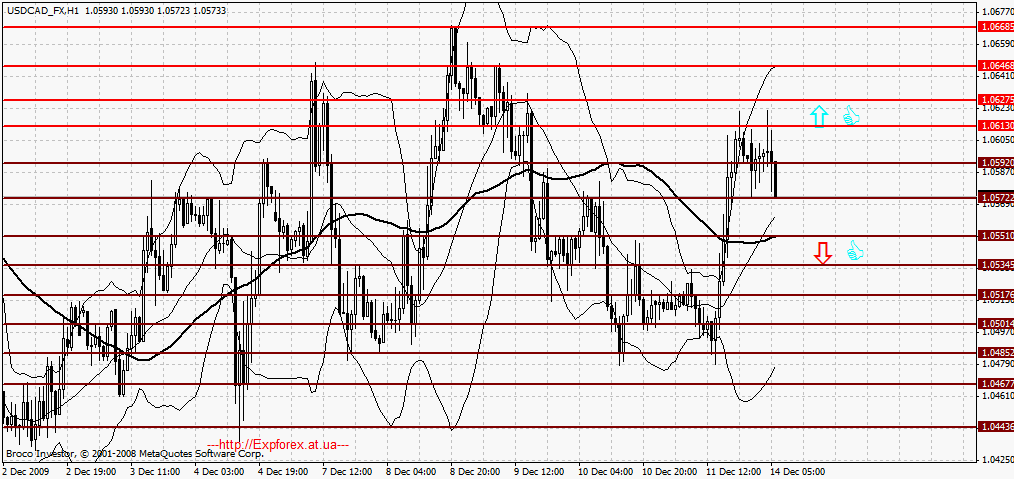Click the 14 Dec 05:00 time label
The width and height of the screenshot is (1014, 479).
[799, 473]
